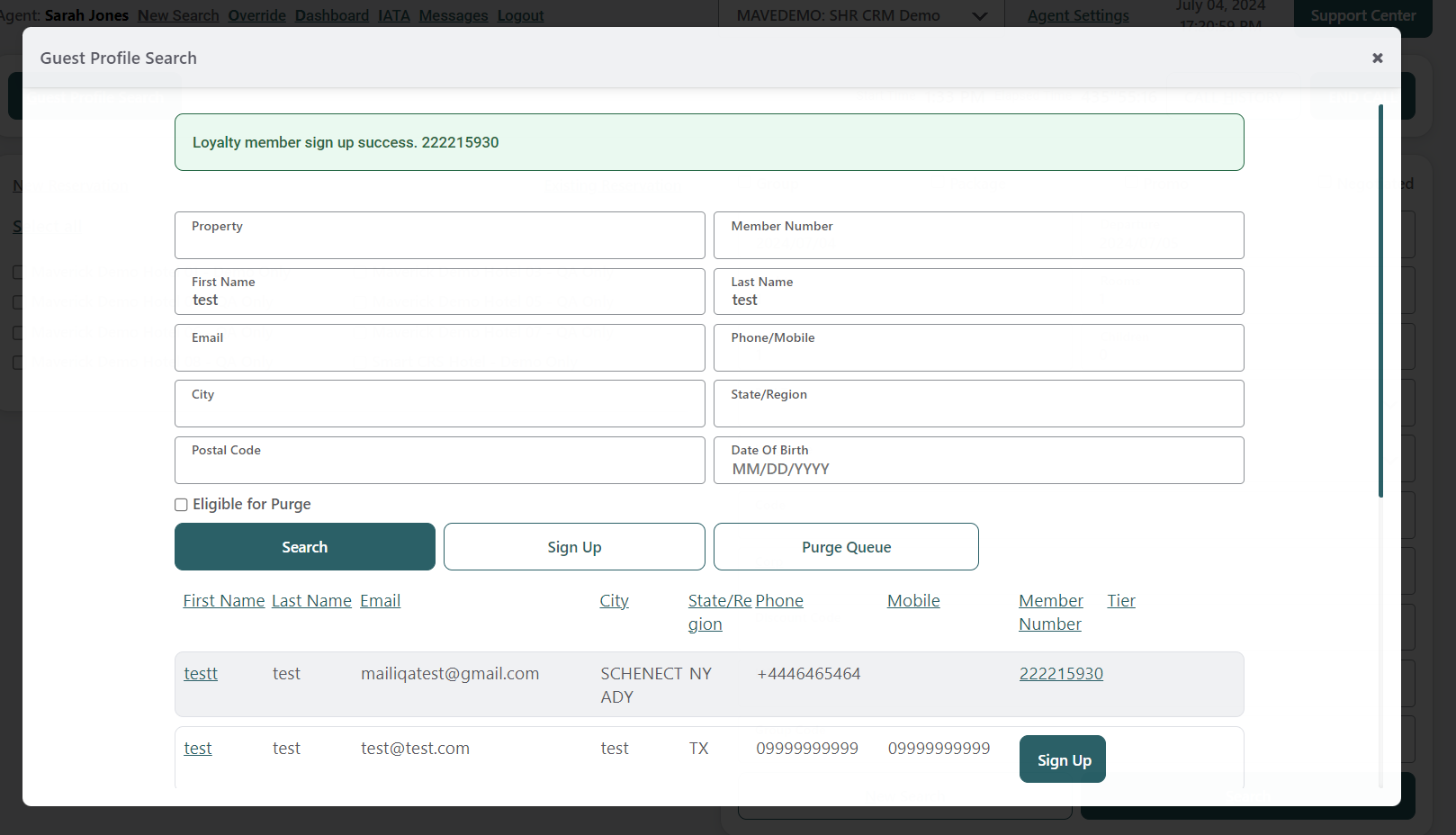Sort results by Phone column header
Screen dimensions: 1456x835
[x=779, y=601]
